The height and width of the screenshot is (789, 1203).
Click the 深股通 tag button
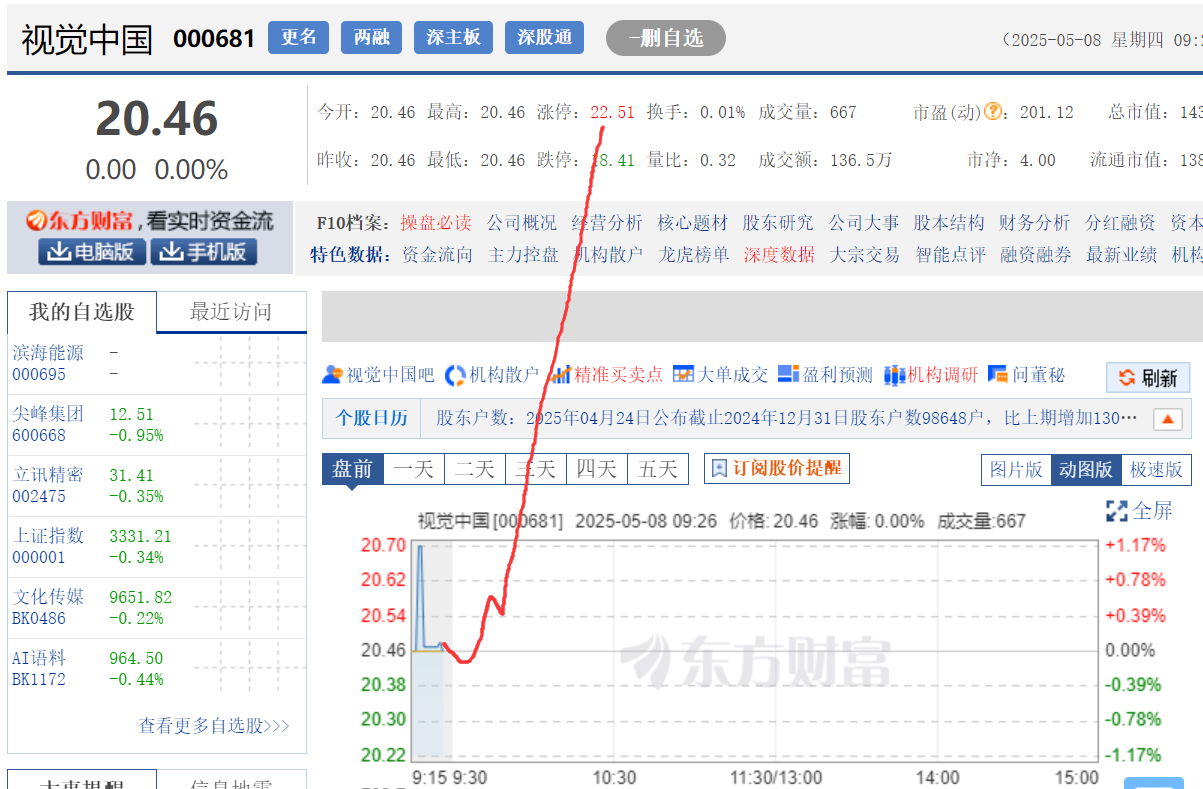[x=544, y=37]
